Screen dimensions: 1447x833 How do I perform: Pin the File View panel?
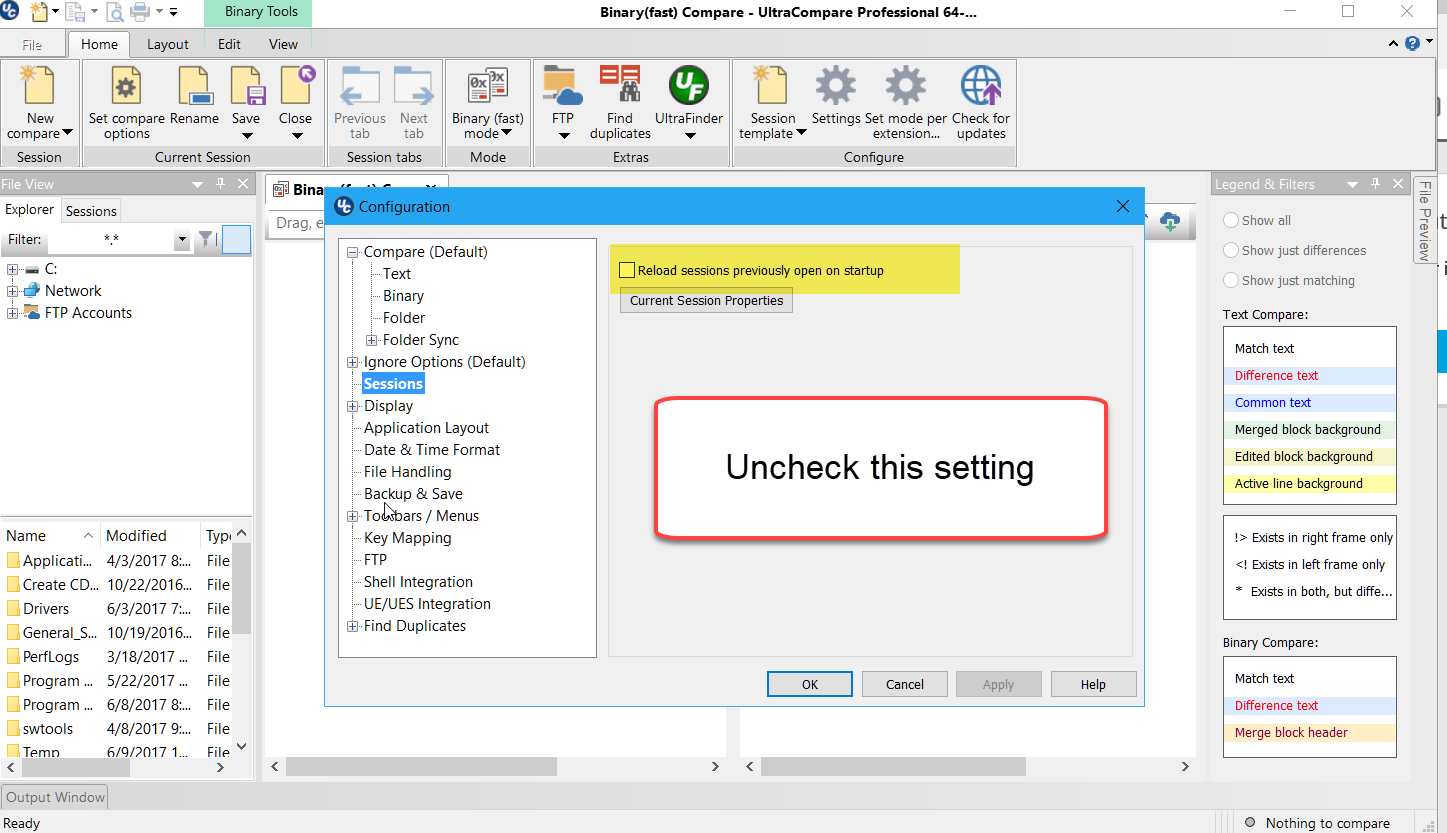(221, 184)
